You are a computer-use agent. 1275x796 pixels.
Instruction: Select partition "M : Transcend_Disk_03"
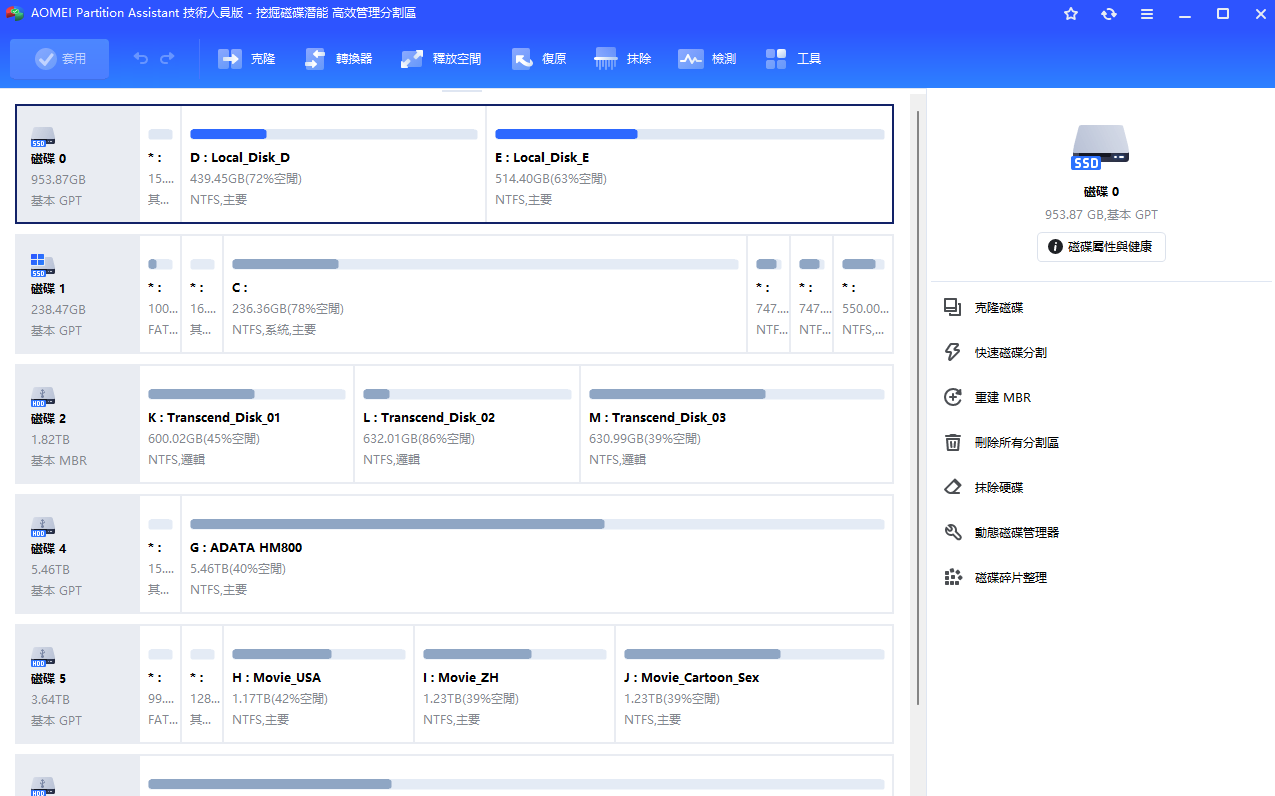[737, 424]
